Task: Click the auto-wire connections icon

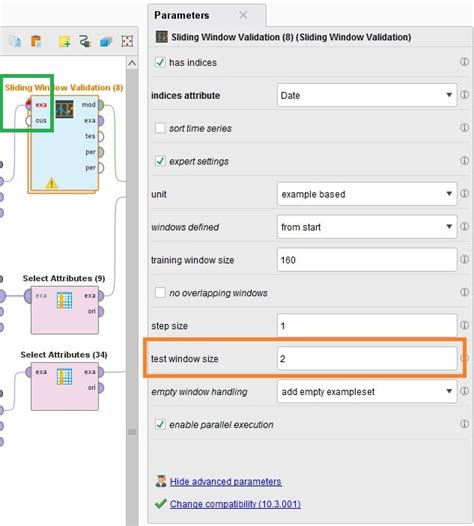Action: pos(85,42)
